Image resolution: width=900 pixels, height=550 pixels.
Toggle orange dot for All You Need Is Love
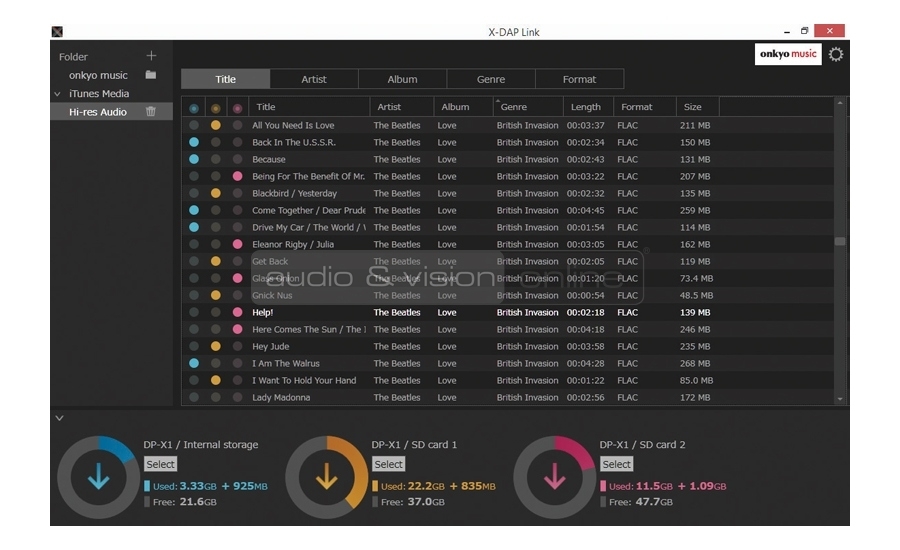[215, 125]
